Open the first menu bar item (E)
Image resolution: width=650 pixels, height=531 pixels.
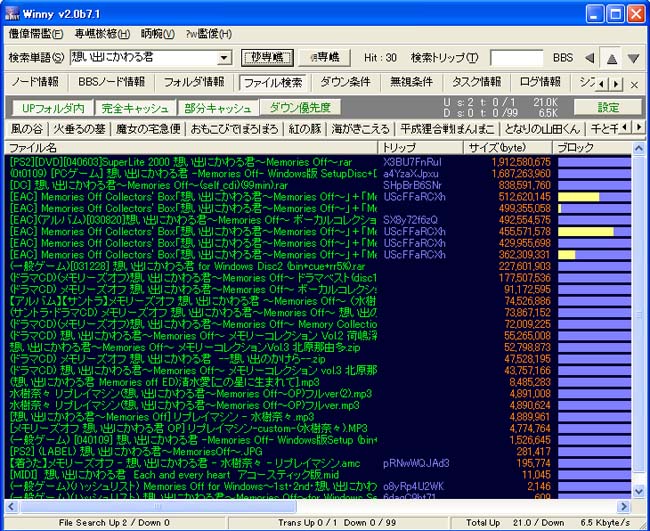coord(36,34)
